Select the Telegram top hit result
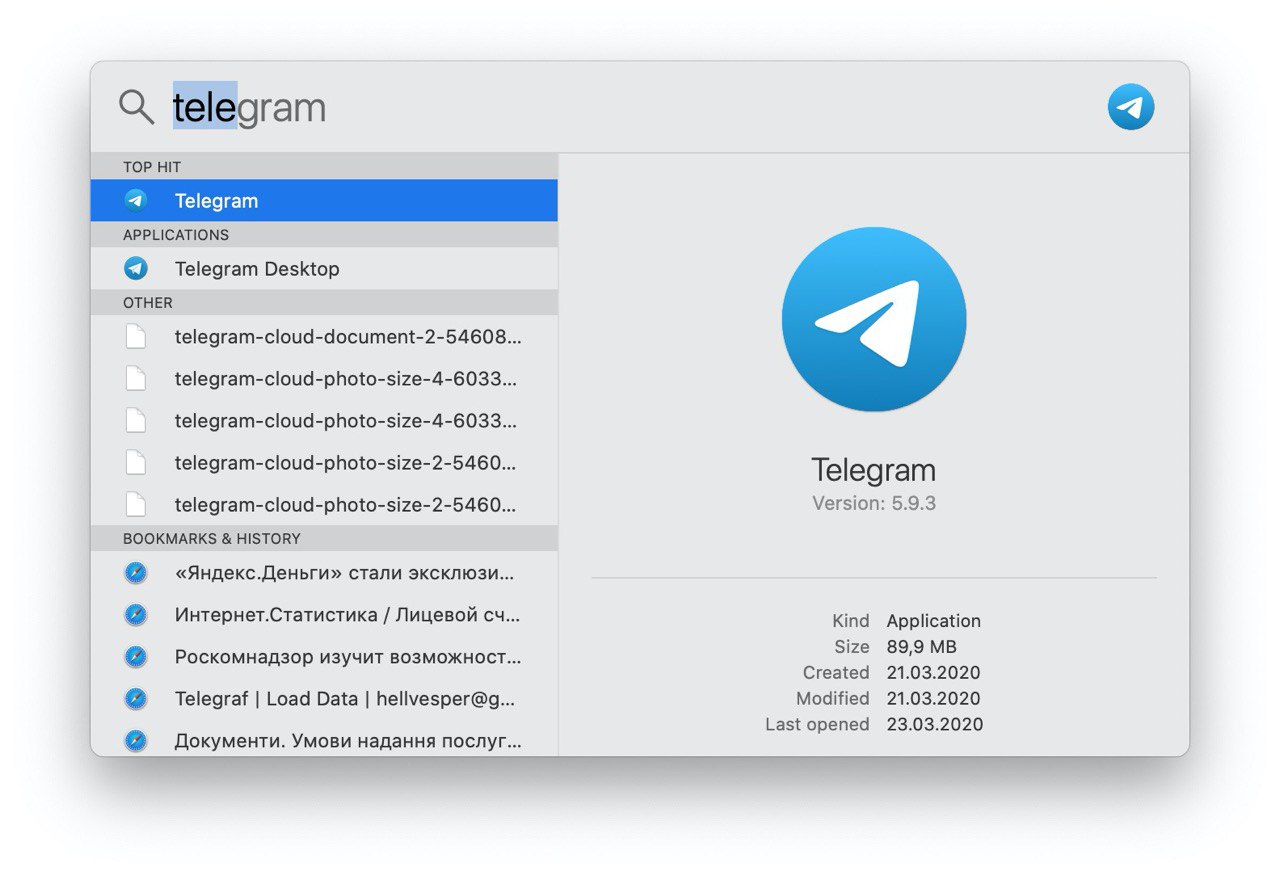1280x876 pixels. tap(324, 201)
